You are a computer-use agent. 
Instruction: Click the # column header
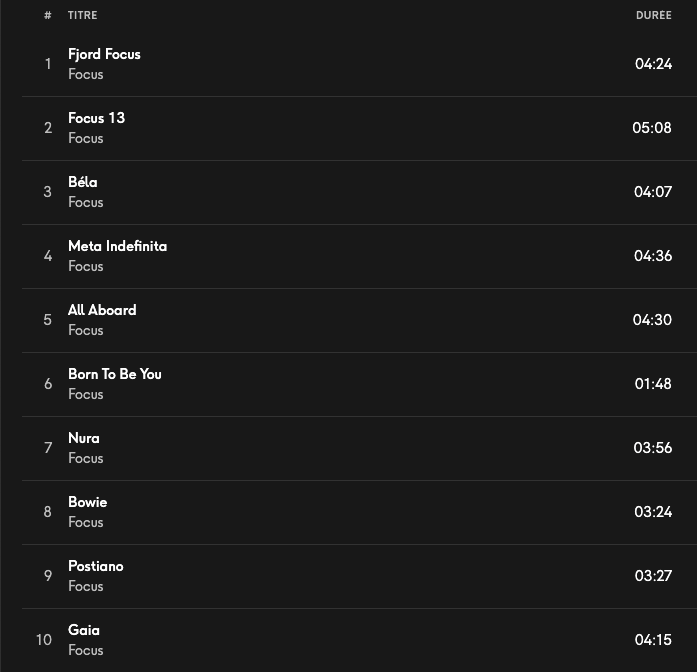pyautogui.click(x=48, y=15)
